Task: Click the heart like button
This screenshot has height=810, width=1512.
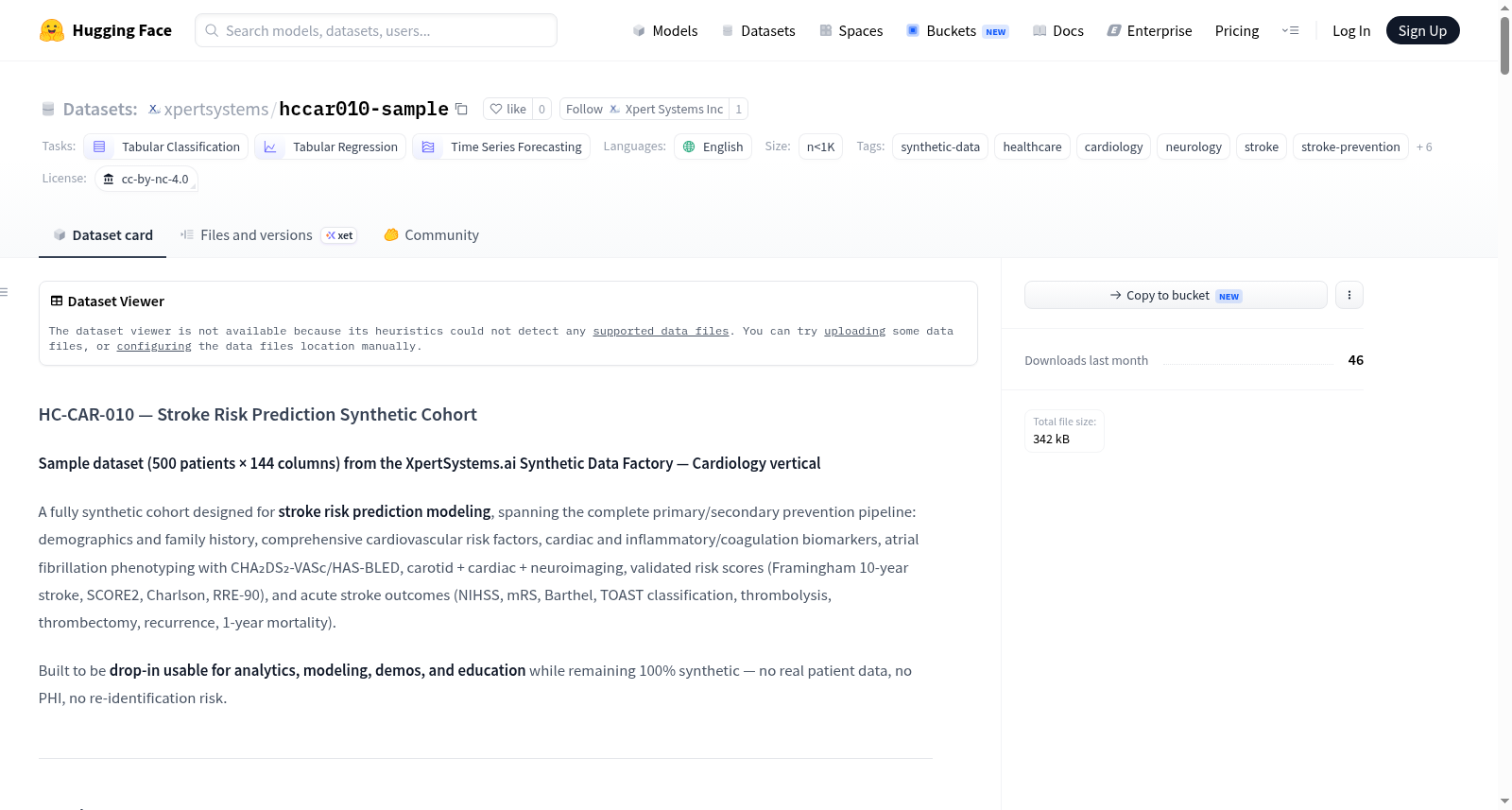Action: [x=507, y=109]
